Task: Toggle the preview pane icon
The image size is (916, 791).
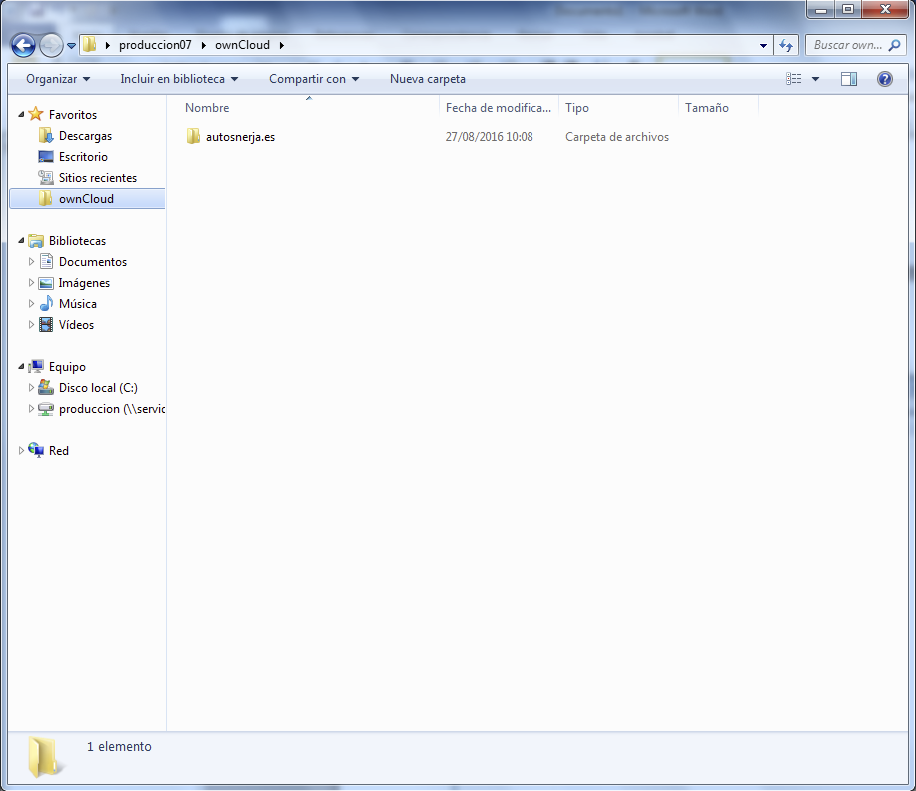Action: tap(849, 79)
